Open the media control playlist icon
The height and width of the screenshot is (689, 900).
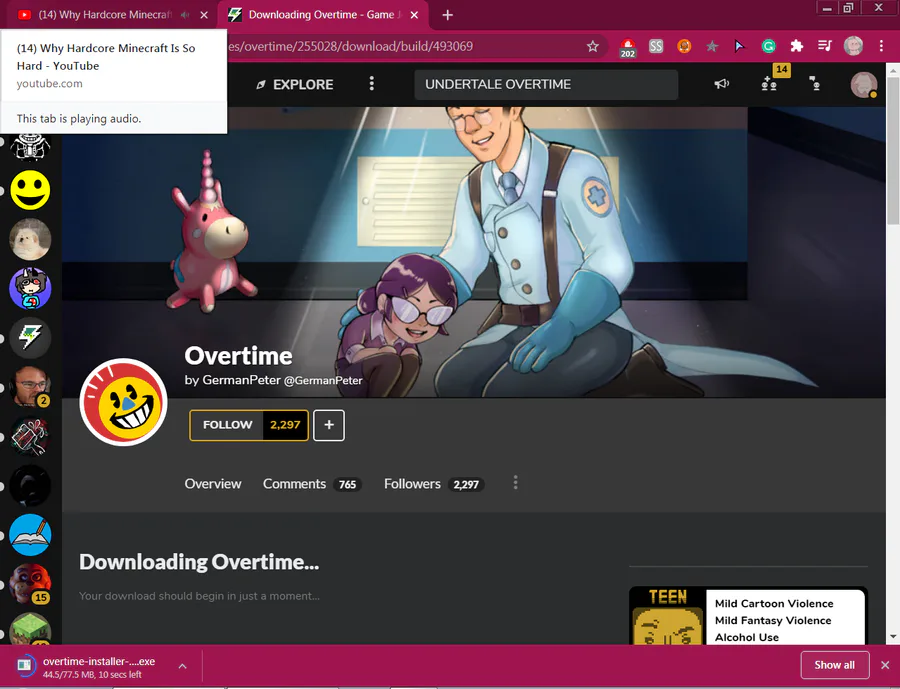(825, 47)
